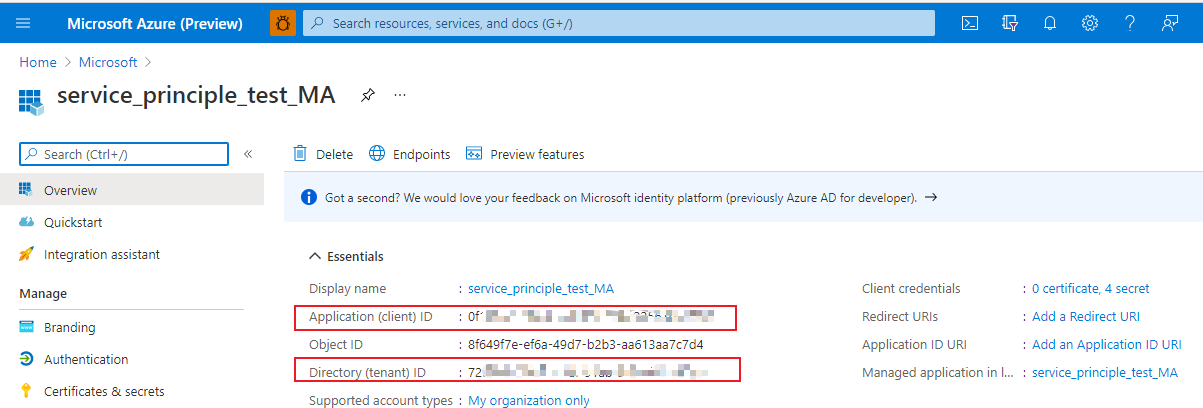Select Quickstart in the sidebar
The image size is (1203, 408).
point(73,222)
